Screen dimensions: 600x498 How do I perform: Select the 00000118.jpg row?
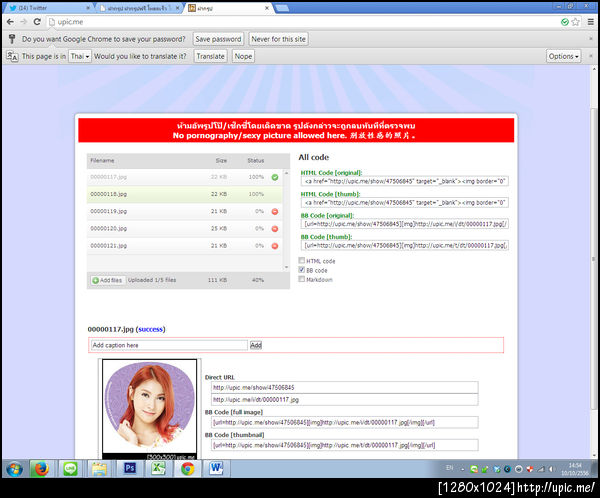[x=184, y=194]
